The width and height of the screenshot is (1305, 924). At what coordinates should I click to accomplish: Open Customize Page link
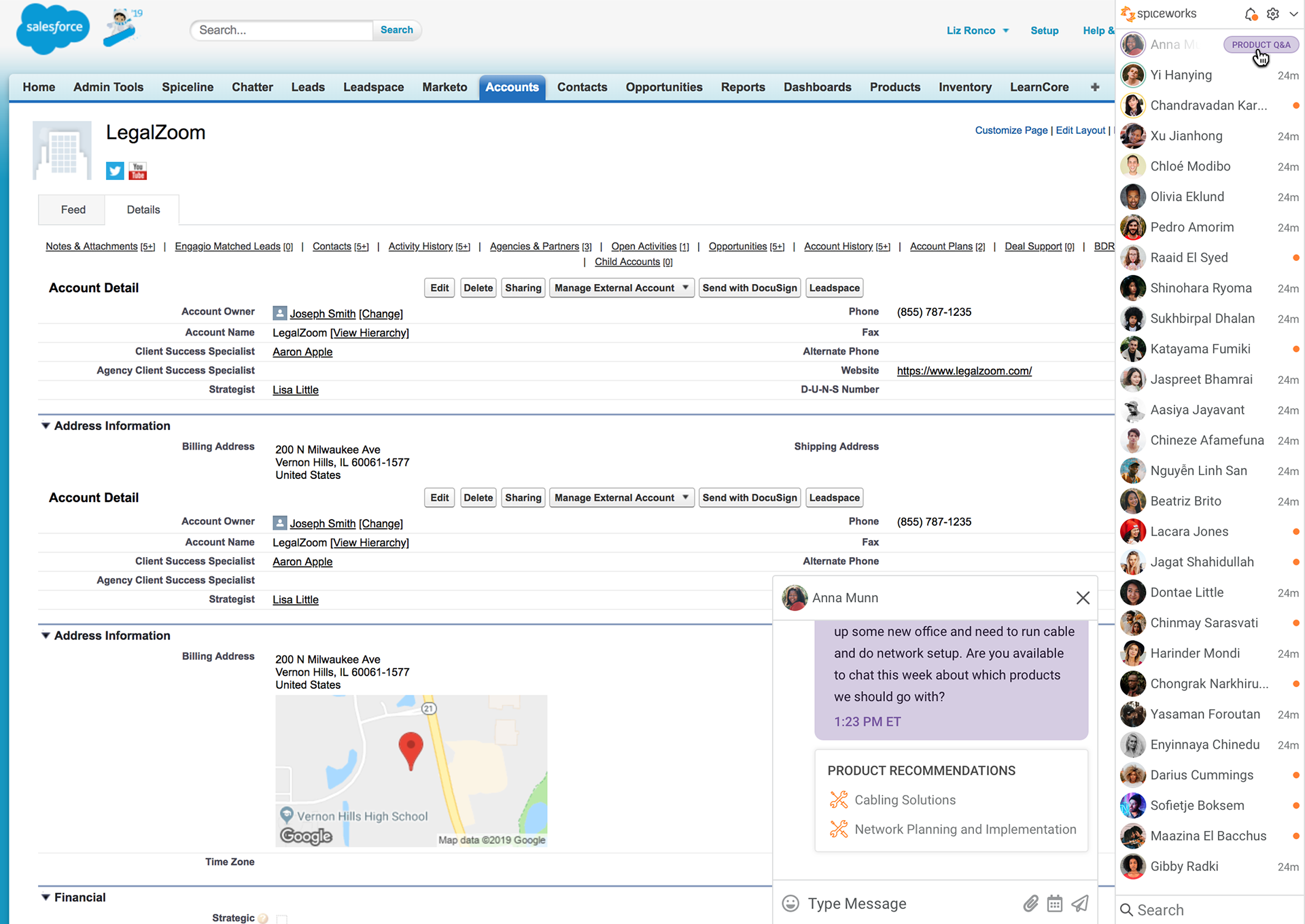pos(1011,130)
